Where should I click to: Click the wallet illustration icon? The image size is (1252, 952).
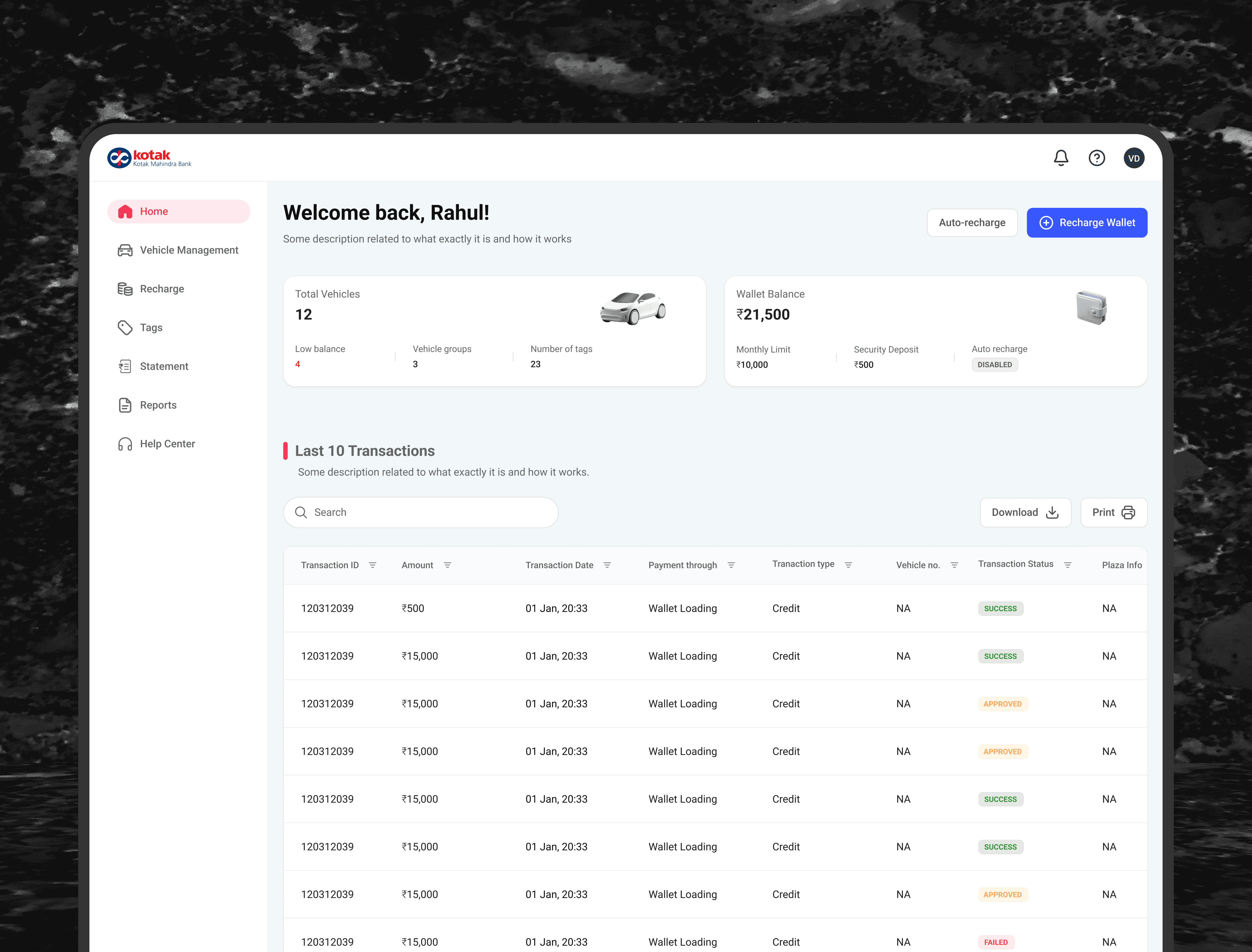[1091, 308]
